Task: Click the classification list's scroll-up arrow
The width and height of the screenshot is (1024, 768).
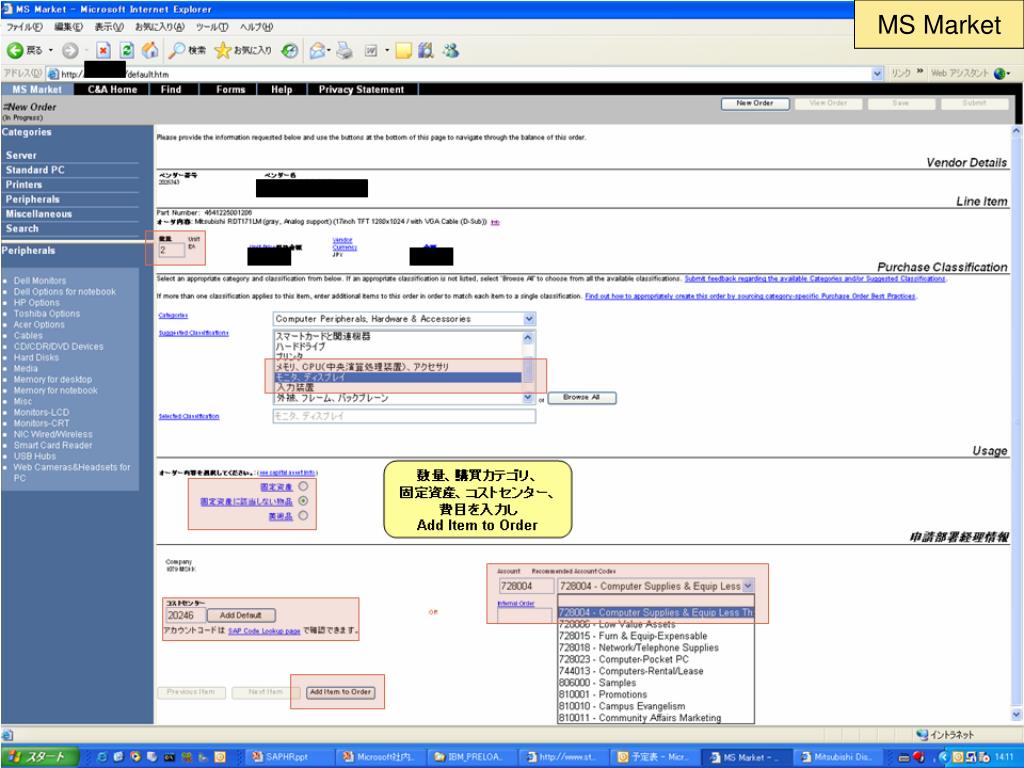Action: coord(528,338)
